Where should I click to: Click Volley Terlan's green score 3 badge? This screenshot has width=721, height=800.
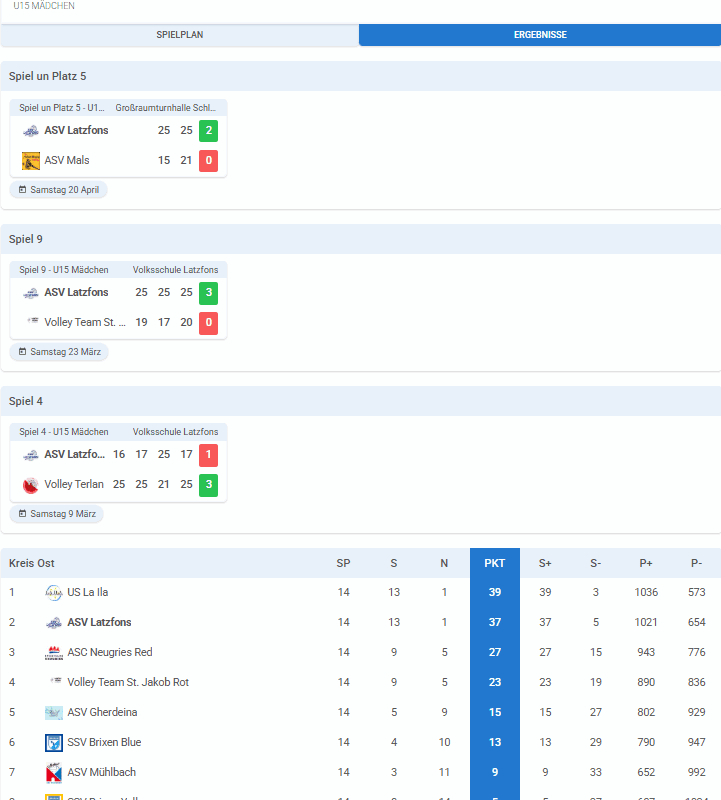pos(208,485)
